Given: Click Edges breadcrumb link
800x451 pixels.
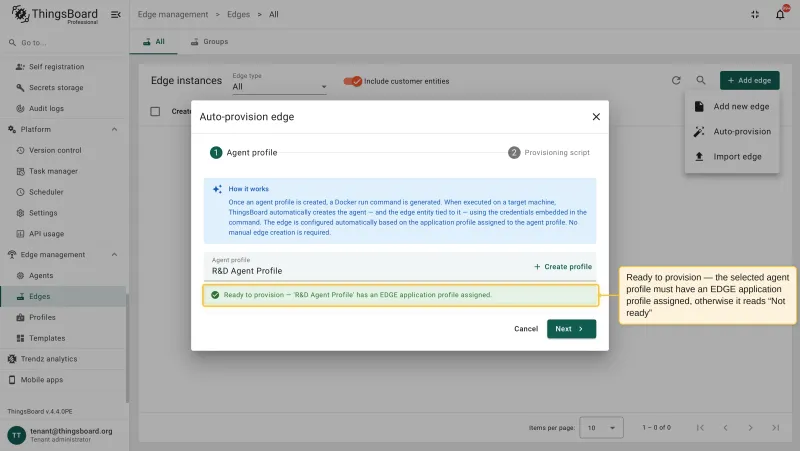Looking at the screenshot, I should (238, 15).
